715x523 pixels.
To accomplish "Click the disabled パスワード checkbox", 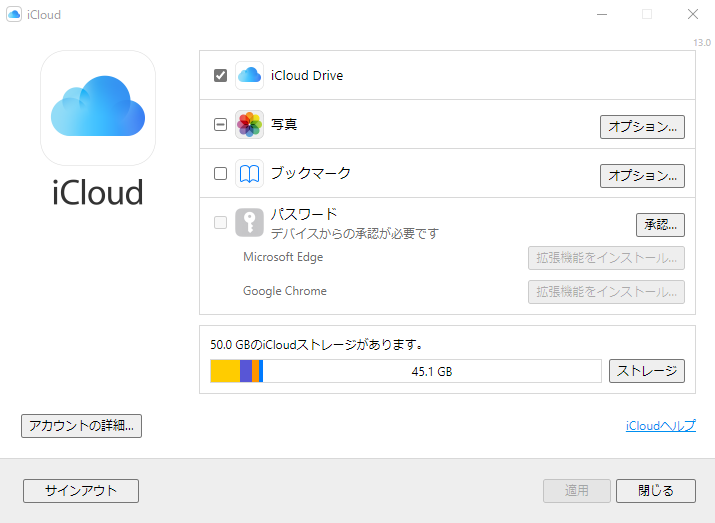I will click(x=220, y=223).
